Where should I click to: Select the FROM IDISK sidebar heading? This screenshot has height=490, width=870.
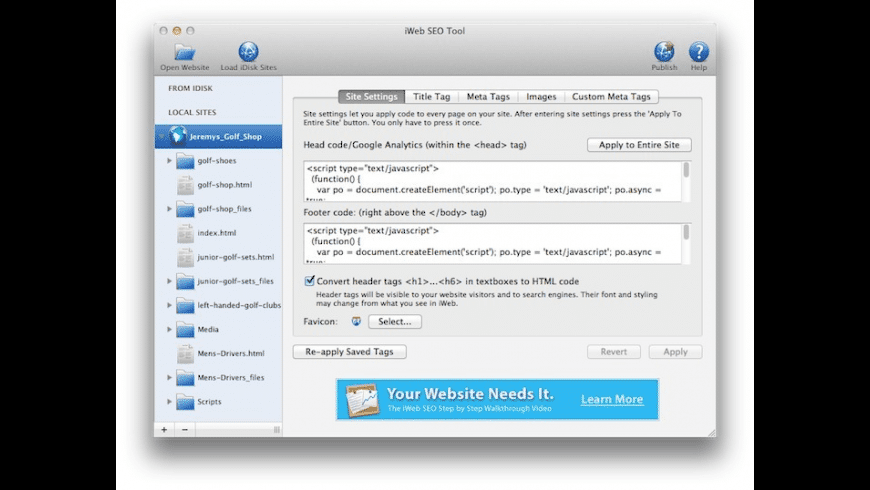point(190,88)
